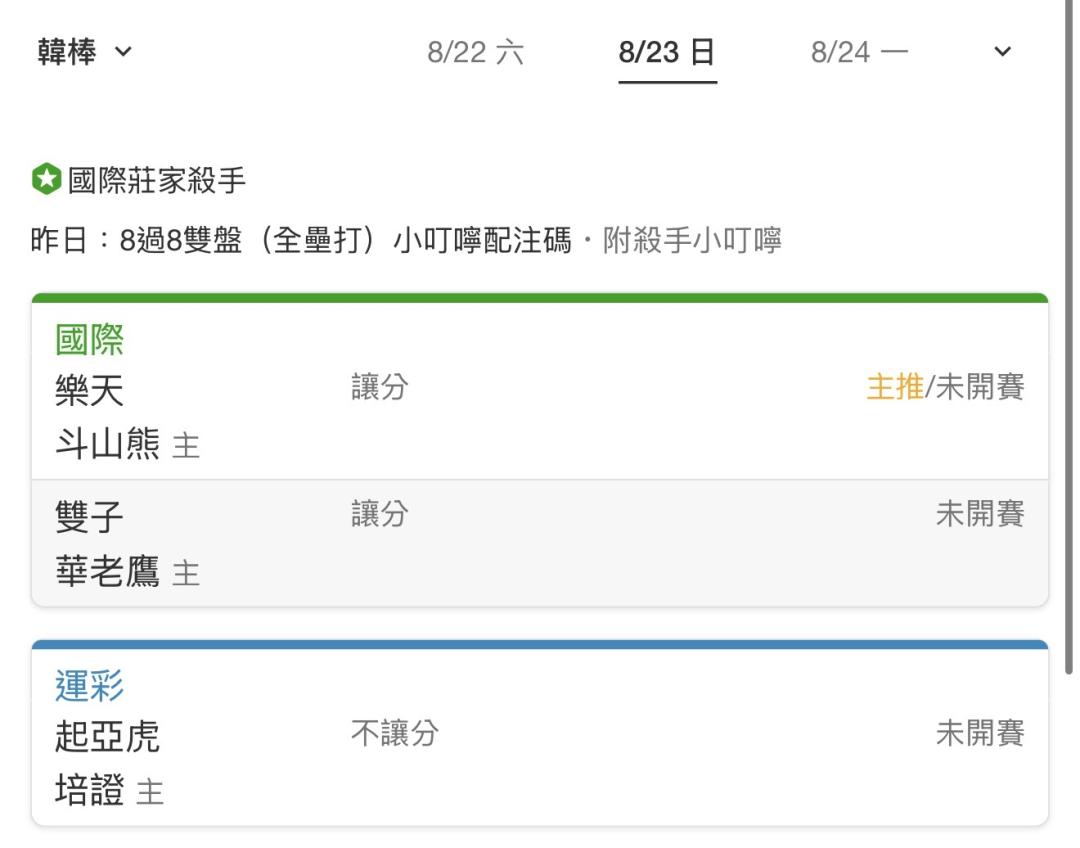The image size is (1080, 848).
Task: Open the 國際莊家殺手 profile name
Action: pyautogui.click(x=157, y=180)
